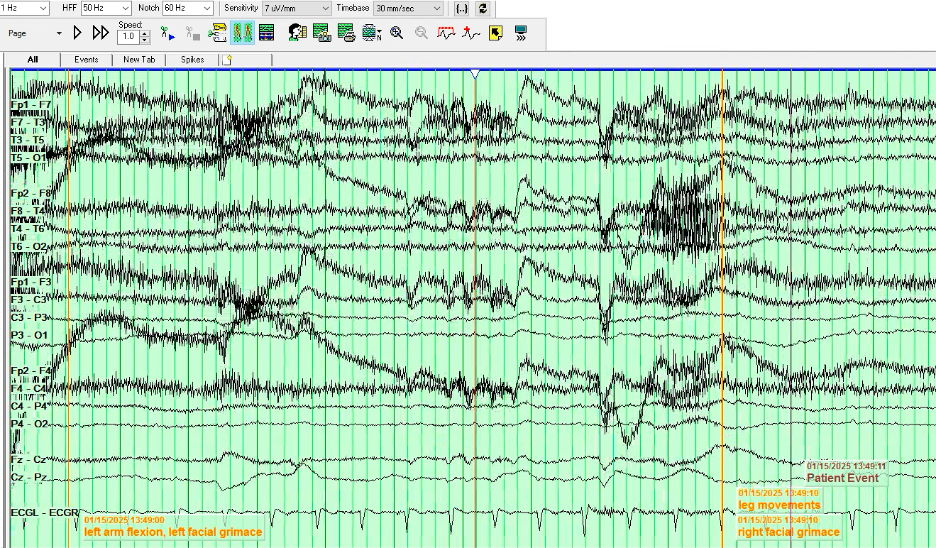Click the single-arrow play button
Viewport: 936px width, 548px height.
tap(78, 33)
